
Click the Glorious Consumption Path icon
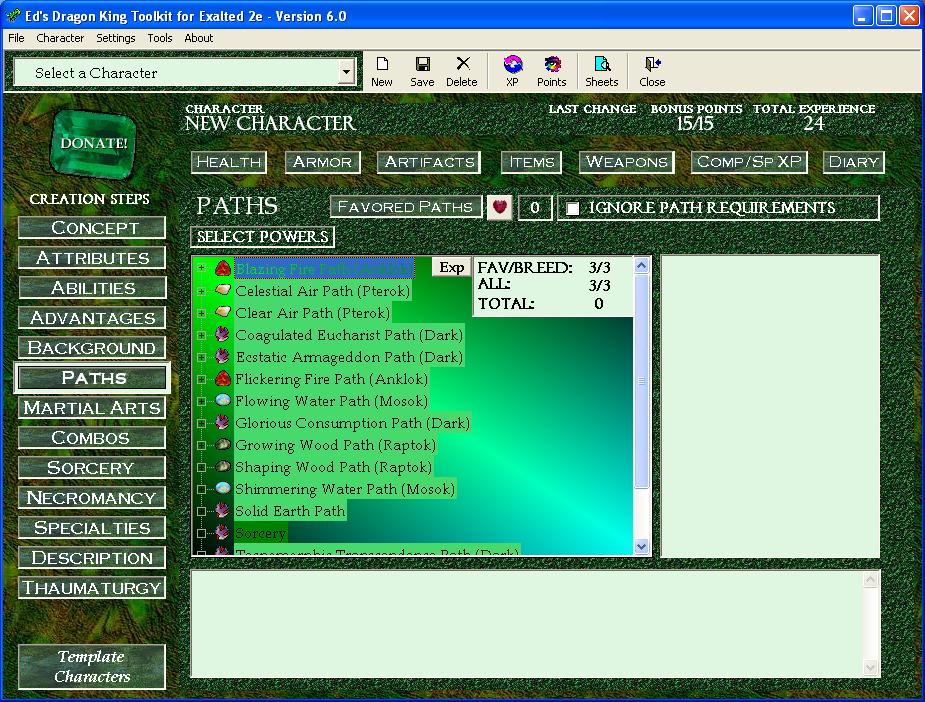(222, 422)
